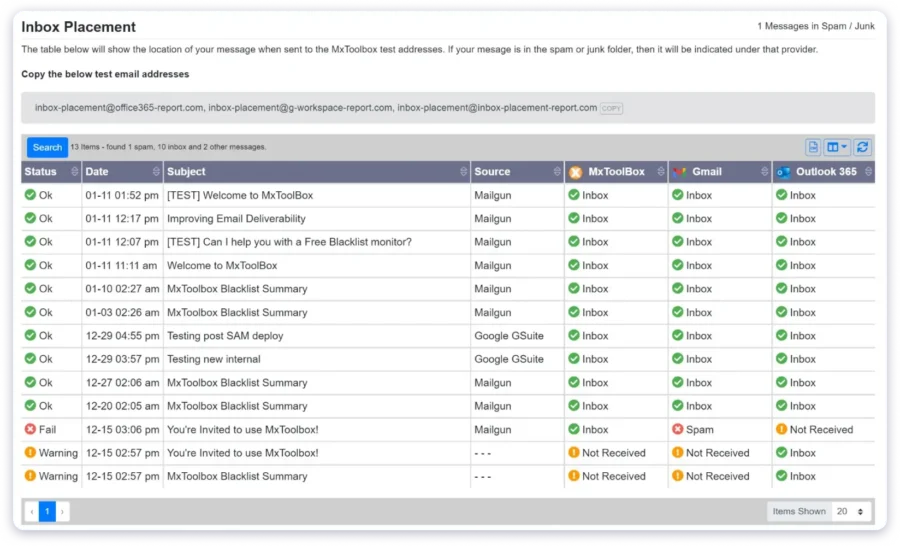Click date '12-15 03:06 pm'
Image resolution: width=900 pixels, height=546 pixels.
[x=122, y=429]
